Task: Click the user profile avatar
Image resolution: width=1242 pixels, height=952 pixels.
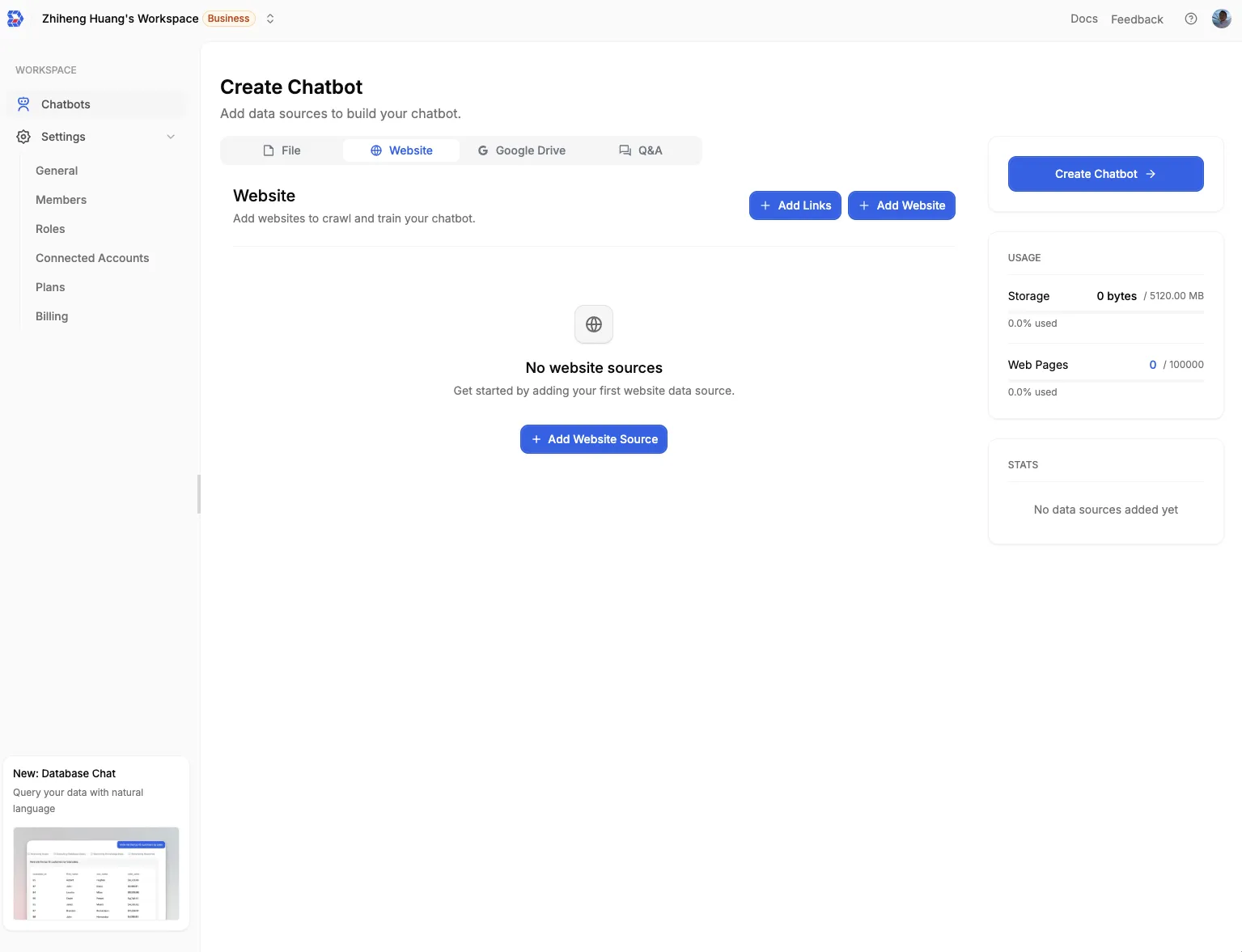Action: 1221,19
